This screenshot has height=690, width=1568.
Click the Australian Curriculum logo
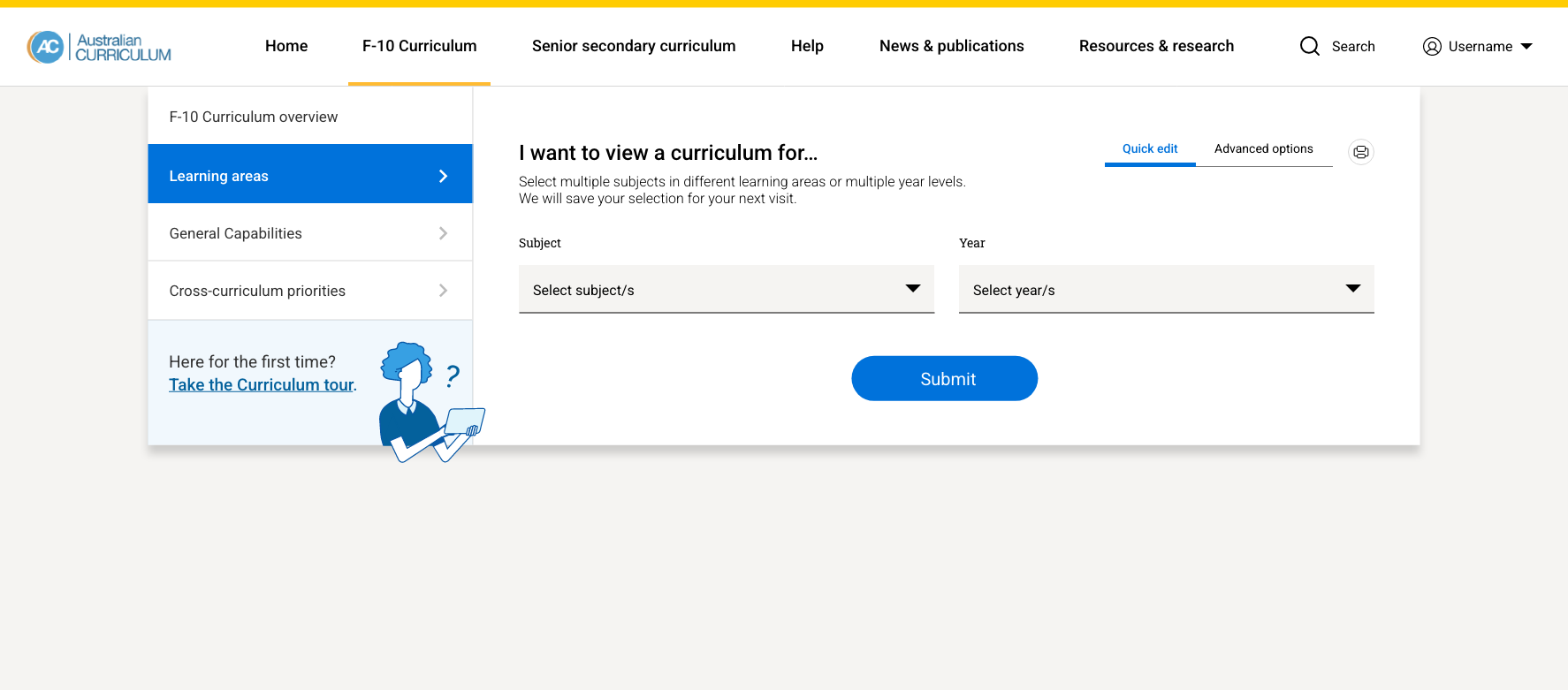[99, 47]
